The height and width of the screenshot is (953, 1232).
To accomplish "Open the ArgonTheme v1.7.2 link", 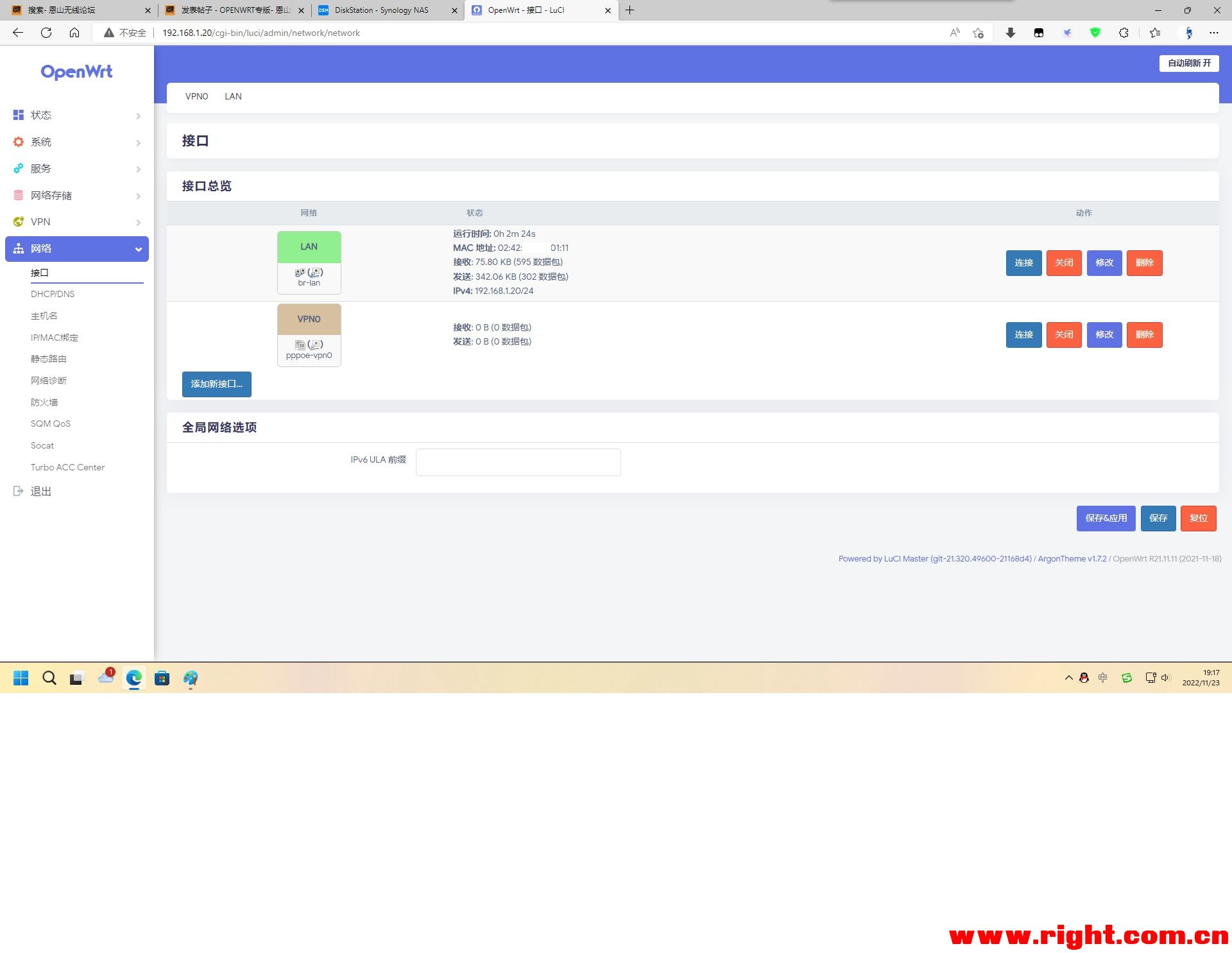I will click(x=1072, y=559).
